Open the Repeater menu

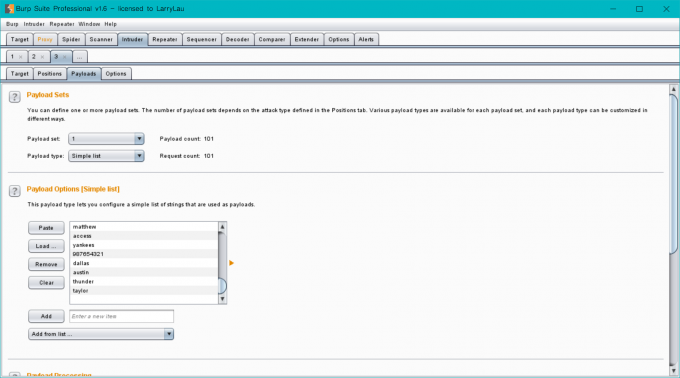[62, 24]
